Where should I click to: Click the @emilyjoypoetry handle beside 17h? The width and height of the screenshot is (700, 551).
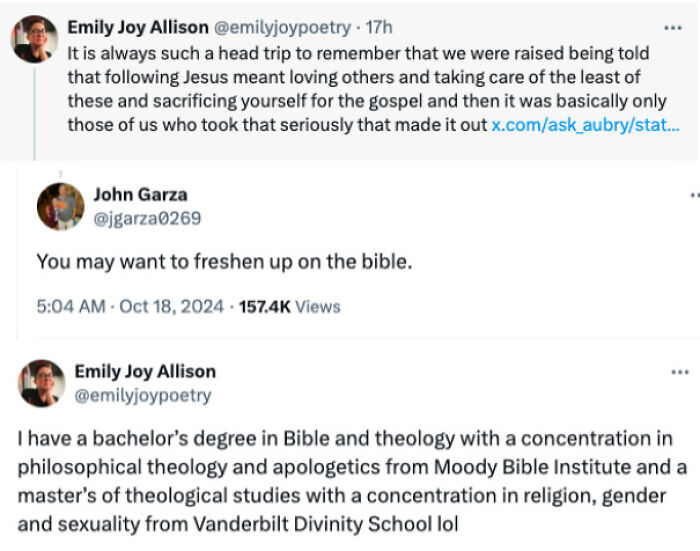(x=281, y=28)
